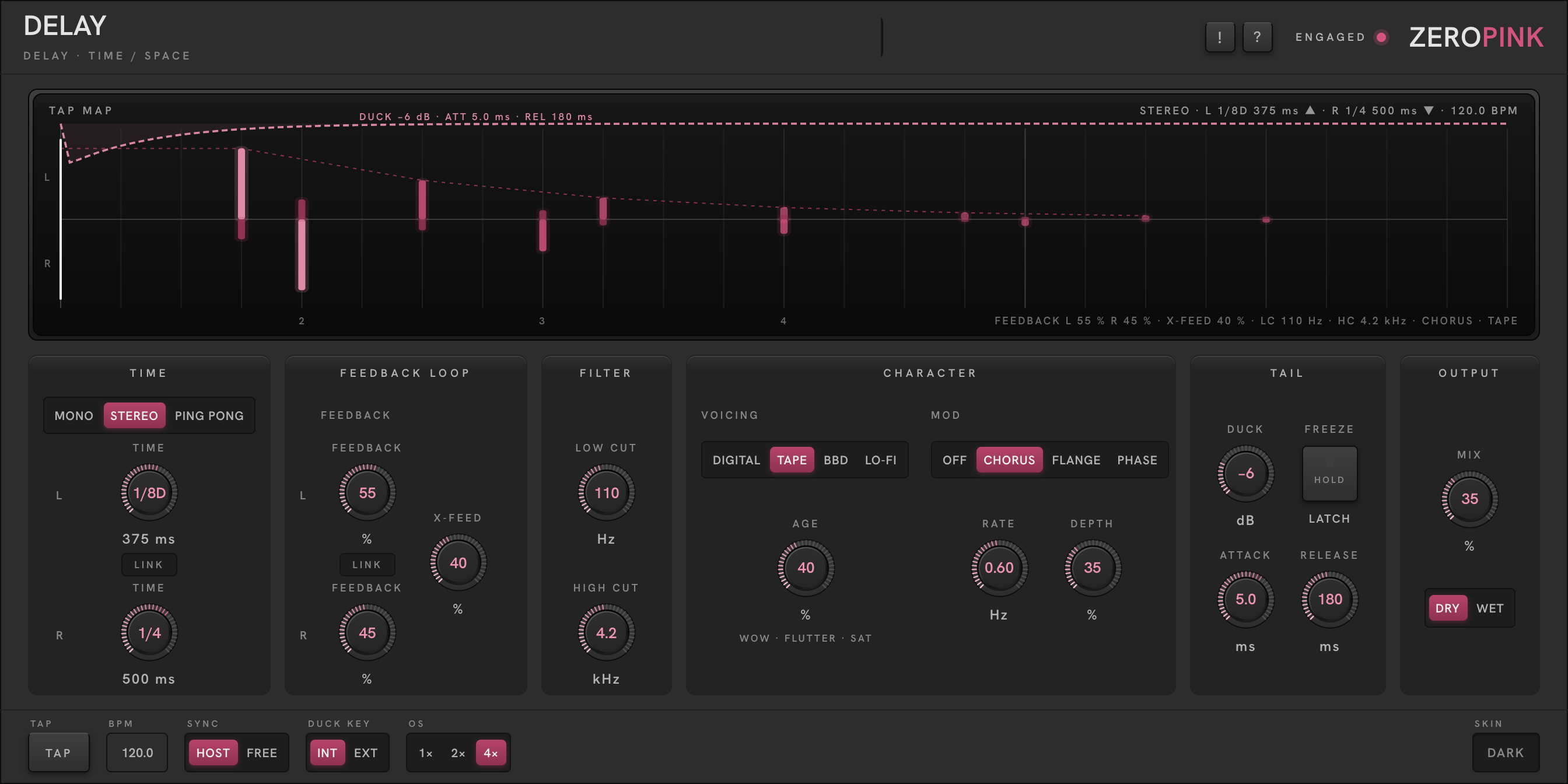The image size is (1568, 784).
Task: Set duck key to INT
Action: pyautogui.click(x=327, y=753)
